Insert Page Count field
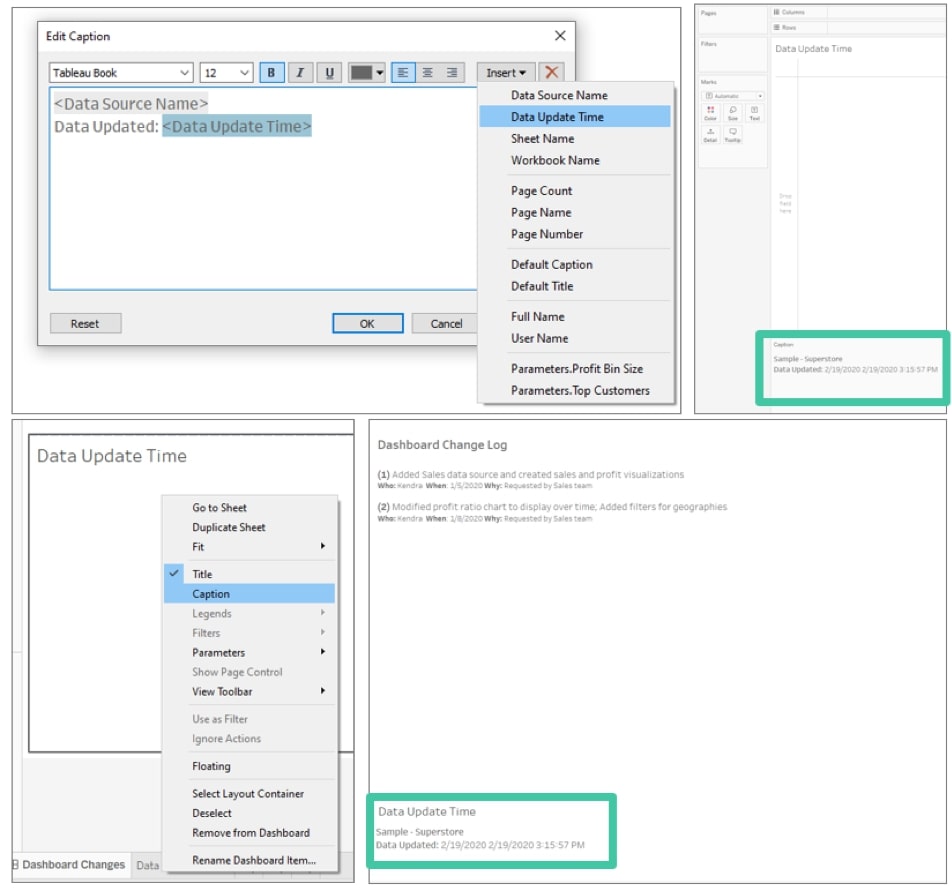This screenshot has width=952, height=889. [575, 191]
